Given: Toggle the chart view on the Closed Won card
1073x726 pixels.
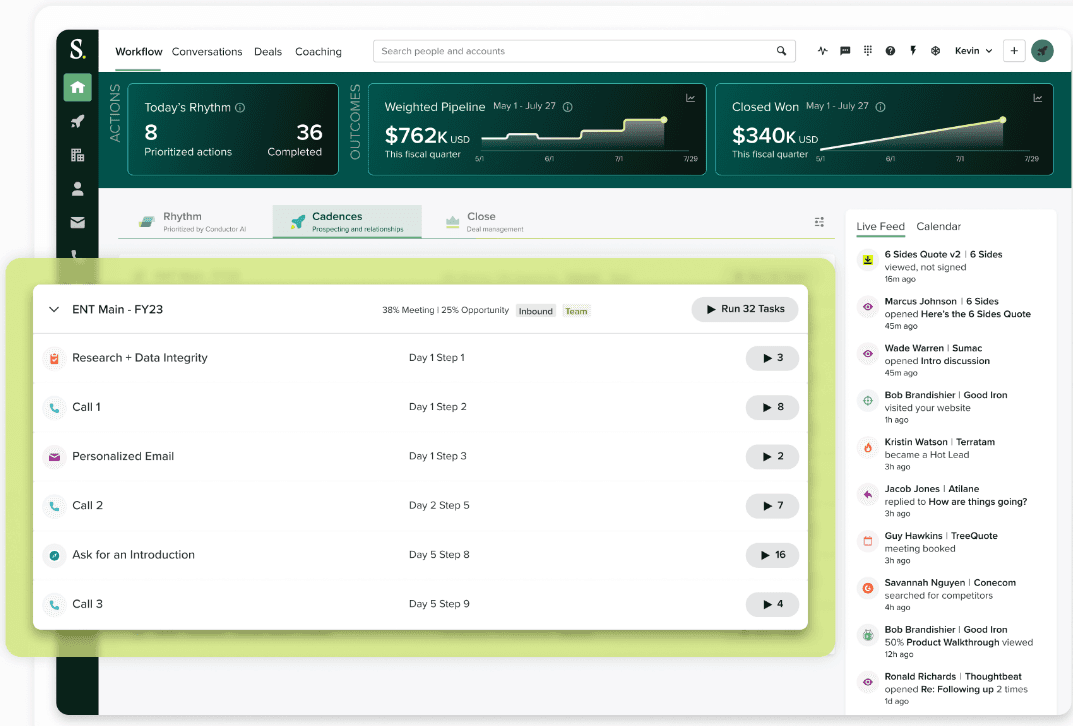Looking at the screenshot, I should point(1038,97).
